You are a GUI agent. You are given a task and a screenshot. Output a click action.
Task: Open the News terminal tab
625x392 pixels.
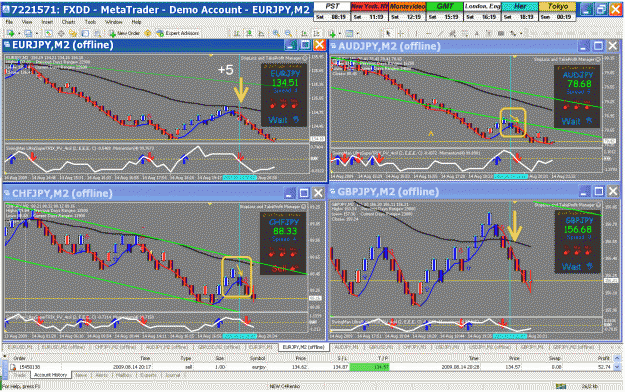click(81, 375)
